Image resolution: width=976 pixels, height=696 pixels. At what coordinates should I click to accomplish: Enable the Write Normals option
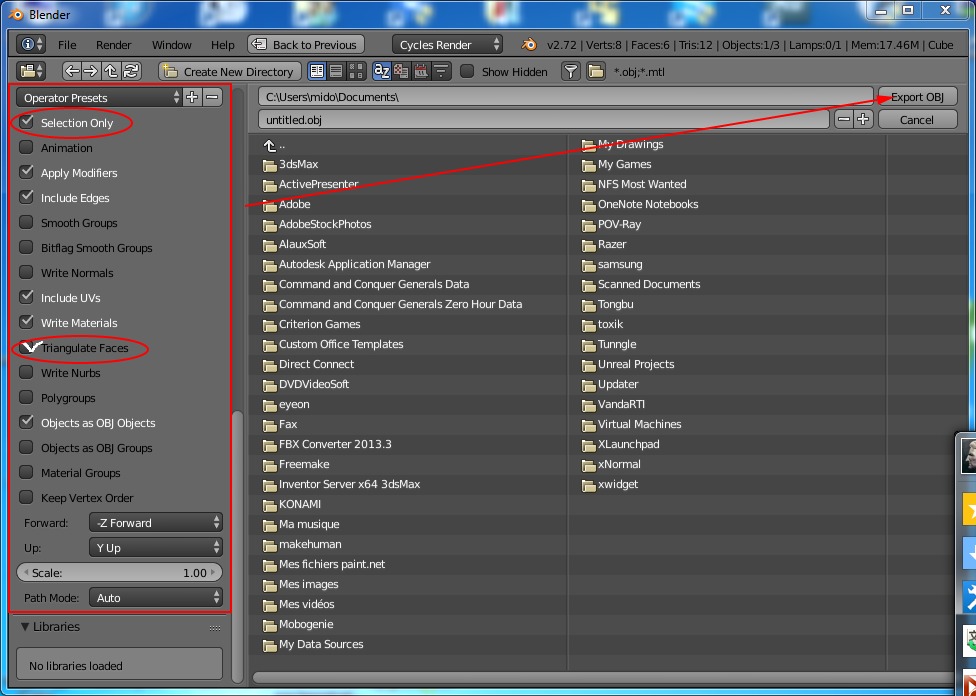pyautogui.click(x=27, y=273)
